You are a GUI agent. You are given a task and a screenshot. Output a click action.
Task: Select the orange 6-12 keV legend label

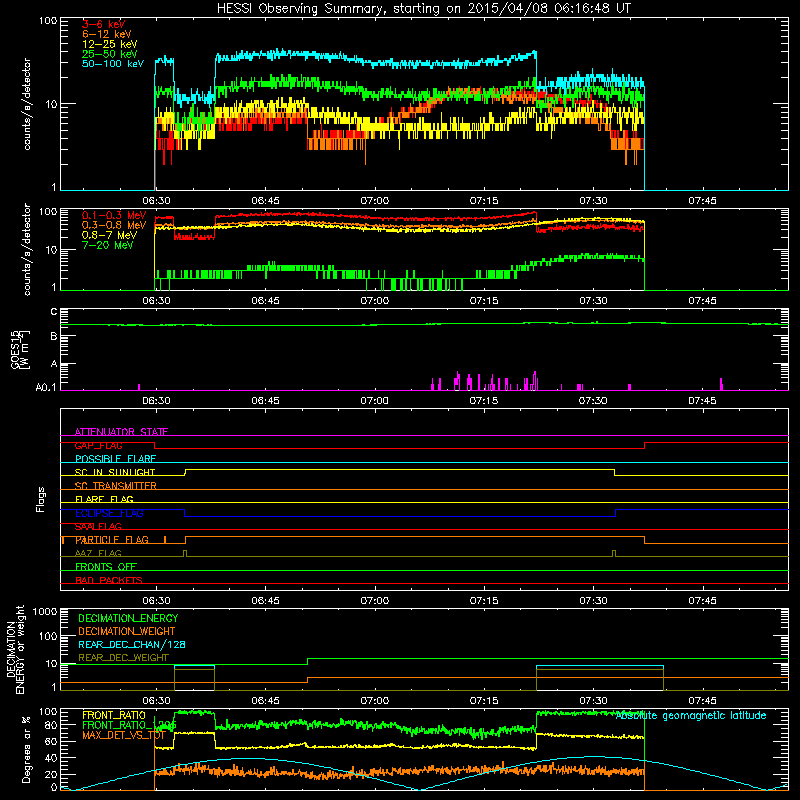106,34
